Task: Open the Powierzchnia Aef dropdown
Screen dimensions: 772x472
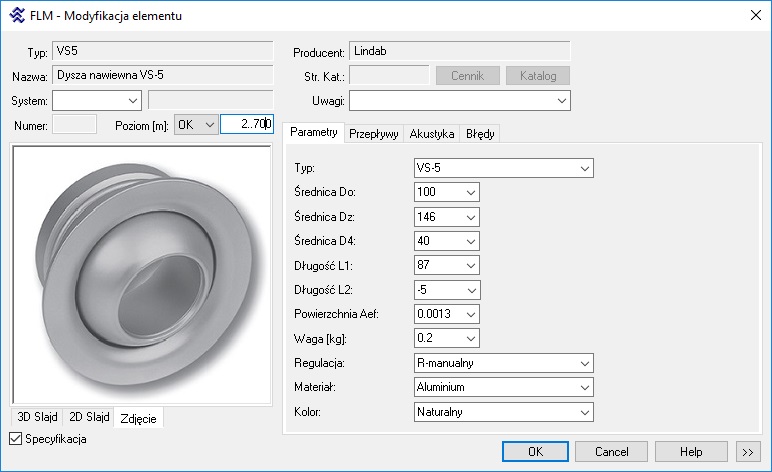Action: [447, 314]
